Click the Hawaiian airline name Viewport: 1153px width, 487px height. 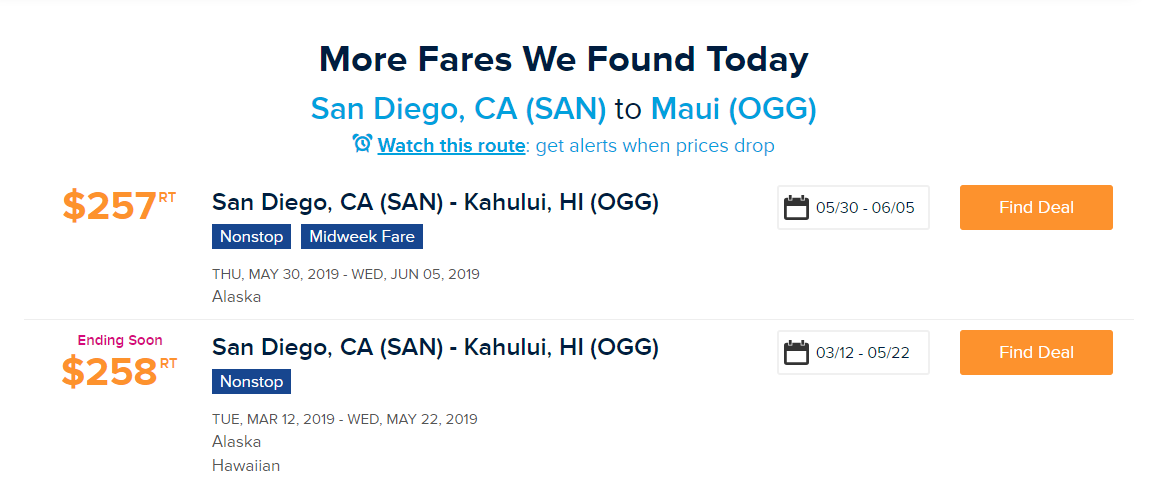(246, 465)
